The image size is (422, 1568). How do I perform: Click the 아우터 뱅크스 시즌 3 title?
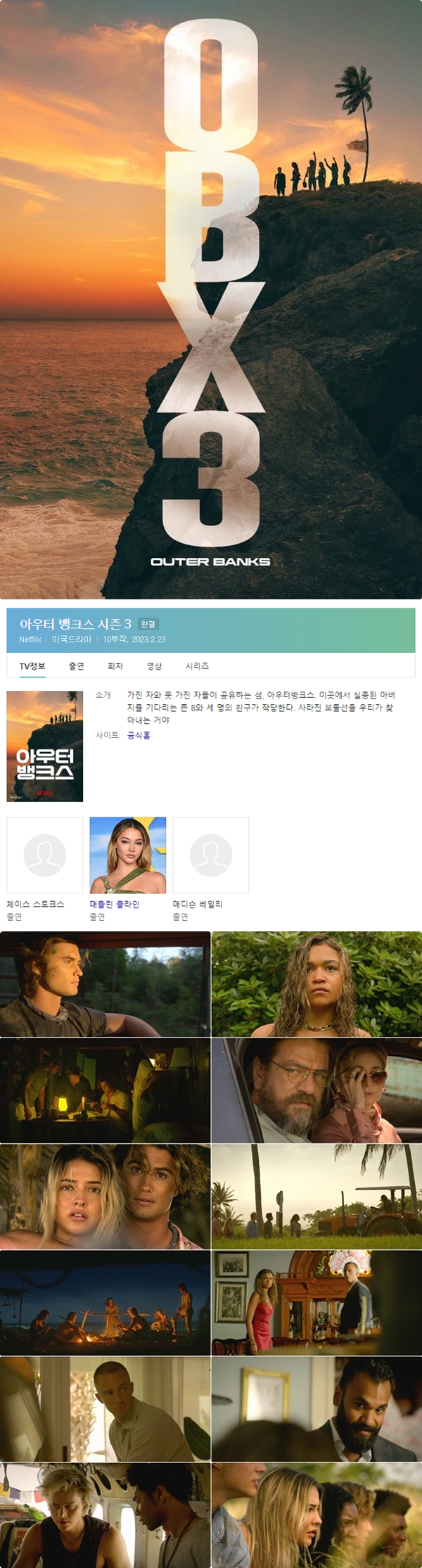[x=75, y=624]
